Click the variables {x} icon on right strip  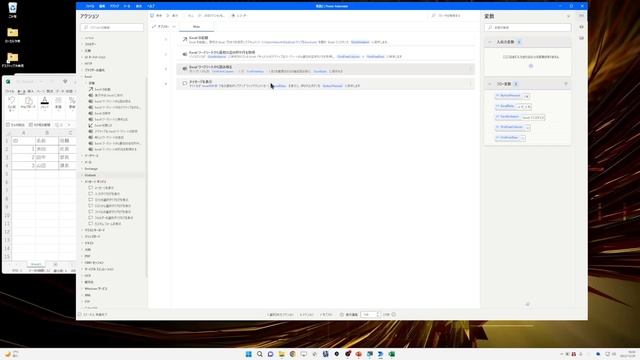click(582, 16)
